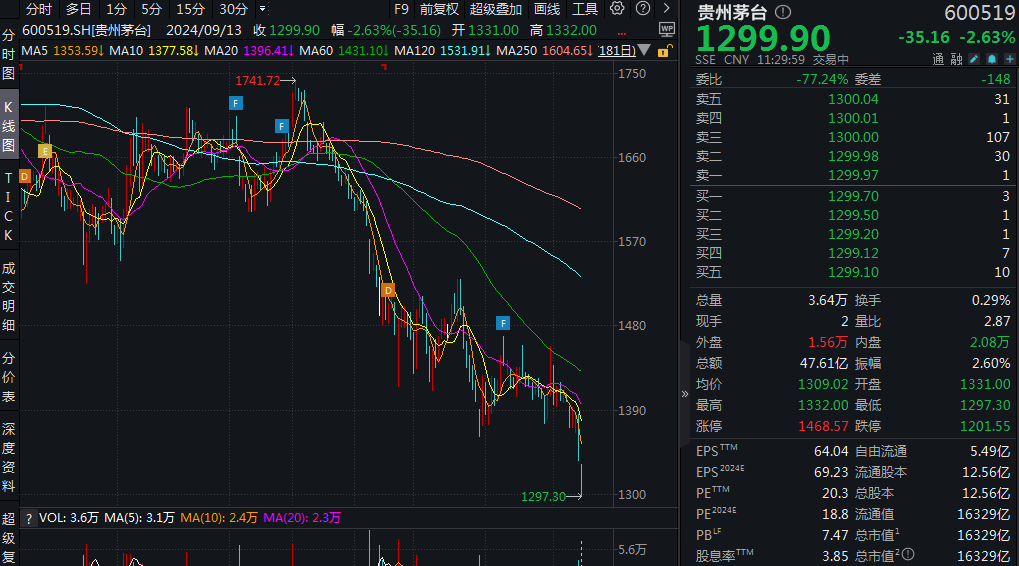
Task: Click the pencil edit icon in quote panel
Action: click(974, 59)
